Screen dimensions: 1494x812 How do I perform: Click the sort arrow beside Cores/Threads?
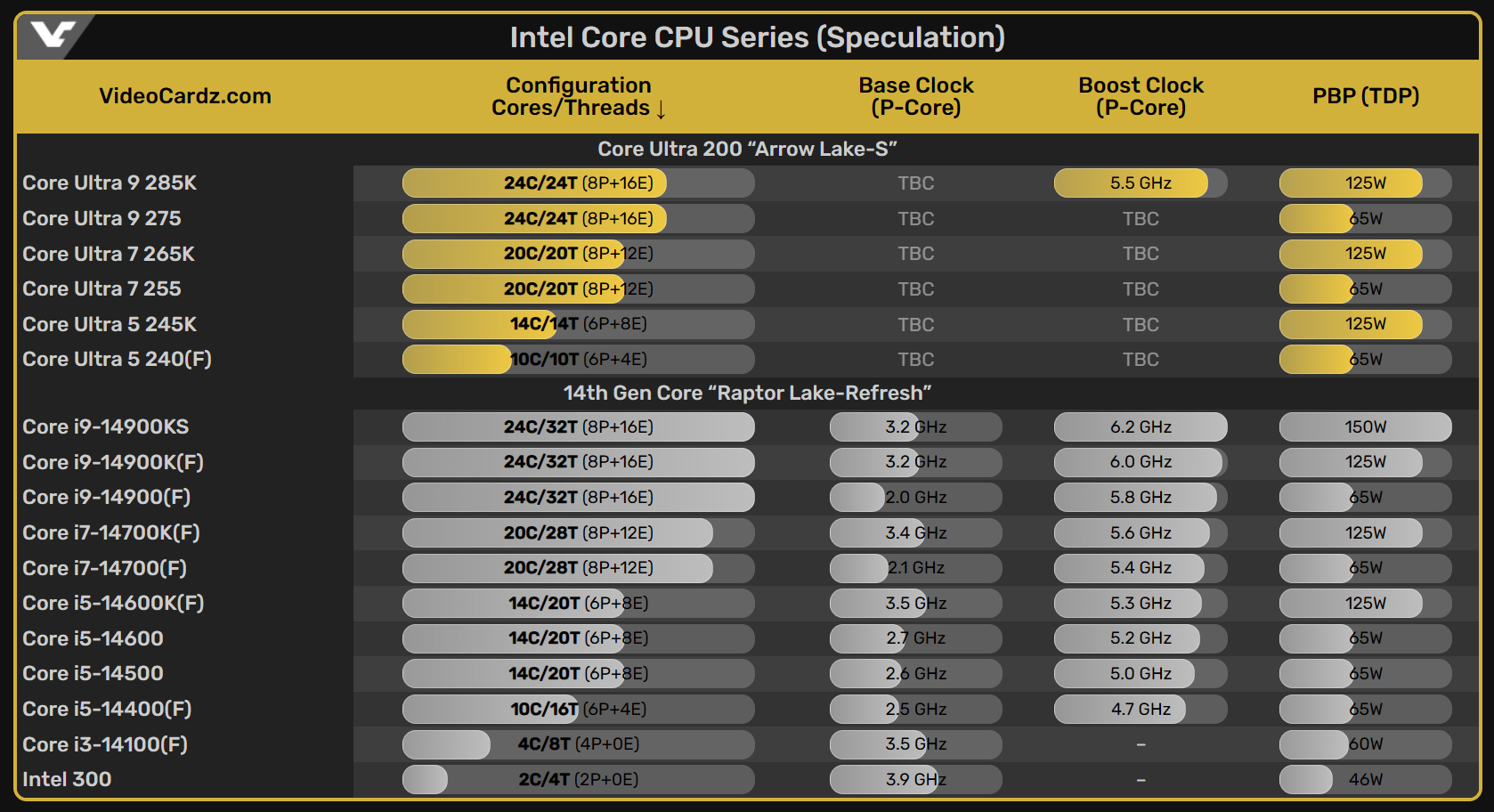click(x=661, y=110)
